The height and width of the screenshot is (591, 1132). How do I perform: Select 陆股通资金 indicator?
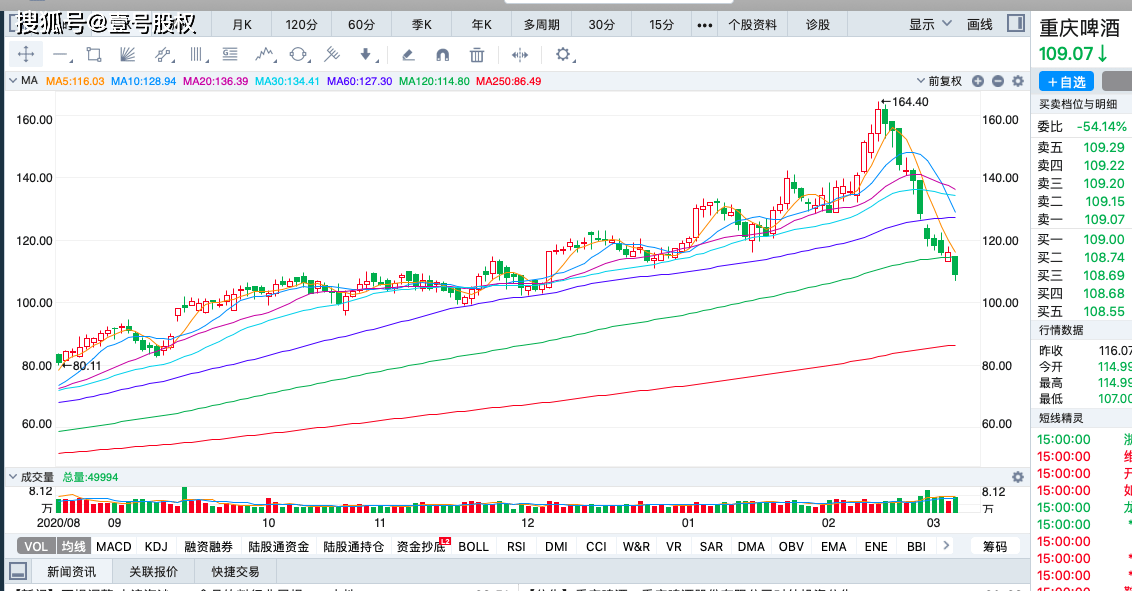click(279, 546)
